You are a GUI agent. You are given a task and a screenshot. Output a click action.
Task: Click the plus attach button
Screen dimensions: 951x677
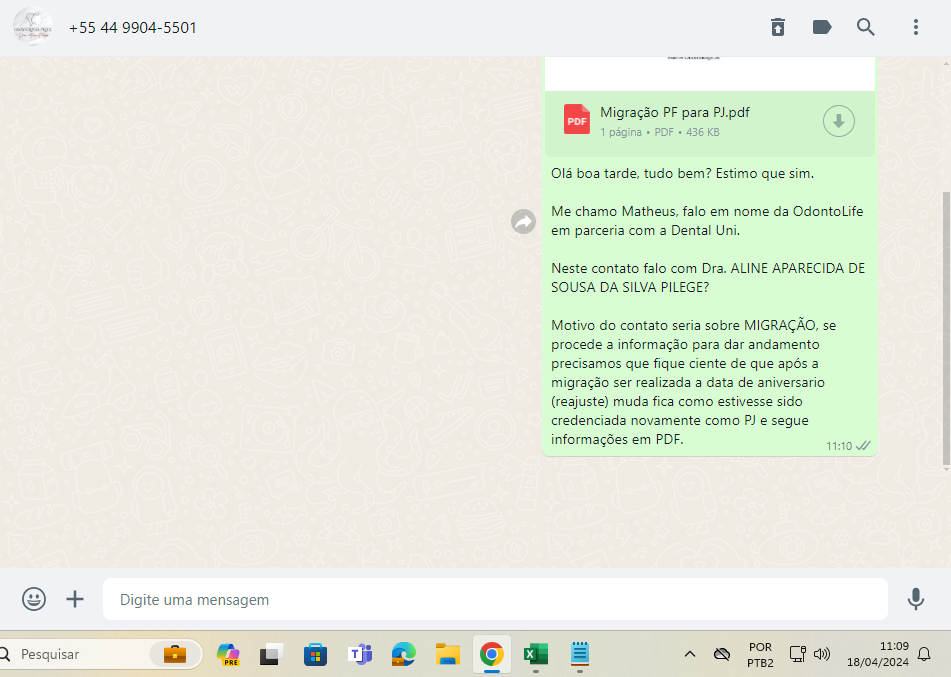pos(75,599)
